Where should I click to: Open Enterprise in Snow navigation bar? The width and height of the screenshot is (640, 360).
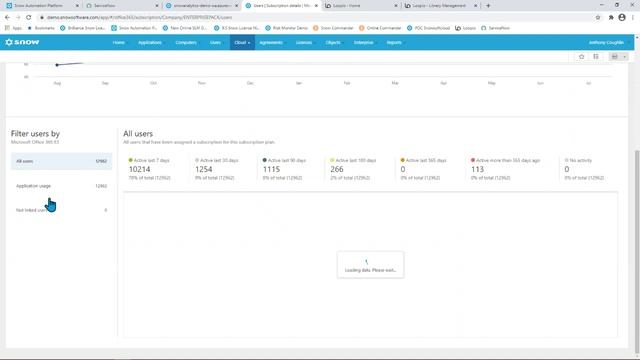tap(363, 42)
